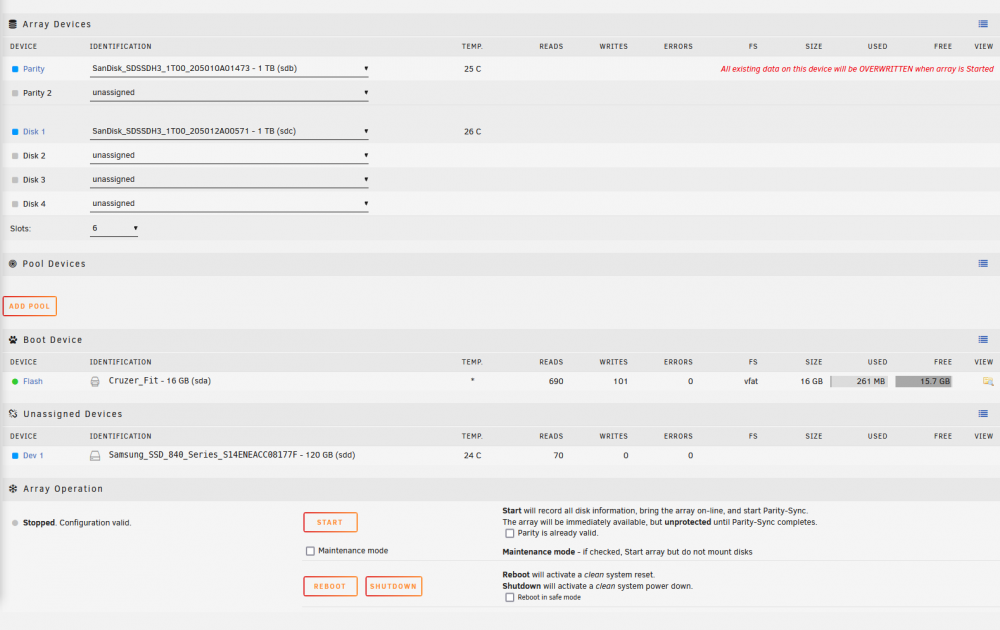Viewport: 1000px width, 630px height.
Task: Click the blue Dev 1 status indicator
Action: tap(15, 455)
